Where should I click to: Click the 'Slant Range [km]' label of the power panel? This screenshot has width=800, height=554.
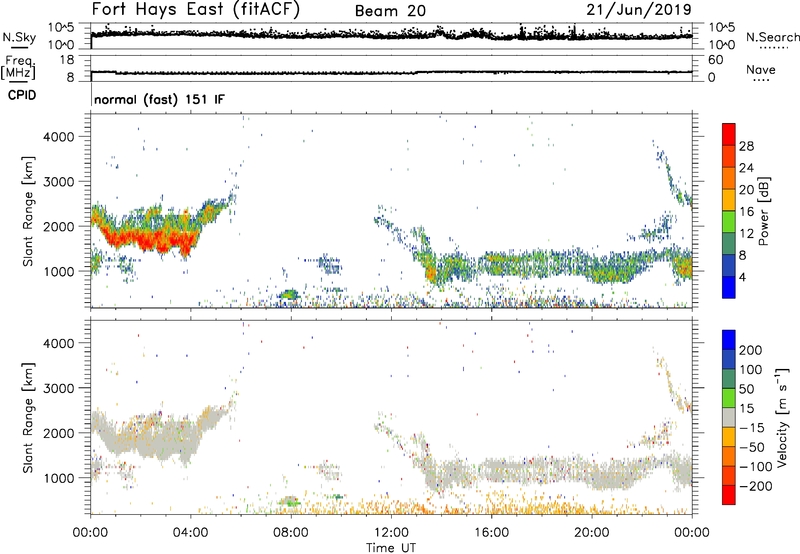[28, 211]
